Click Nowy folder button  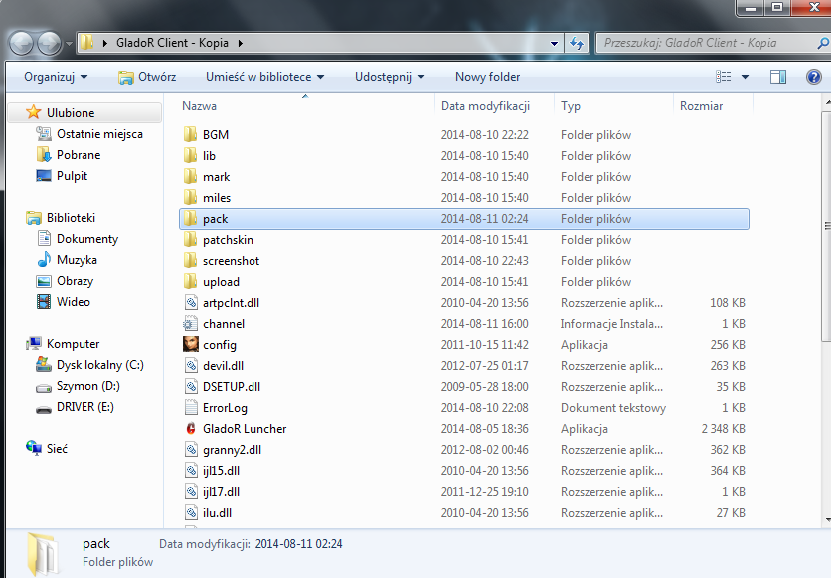pos(488,77)
